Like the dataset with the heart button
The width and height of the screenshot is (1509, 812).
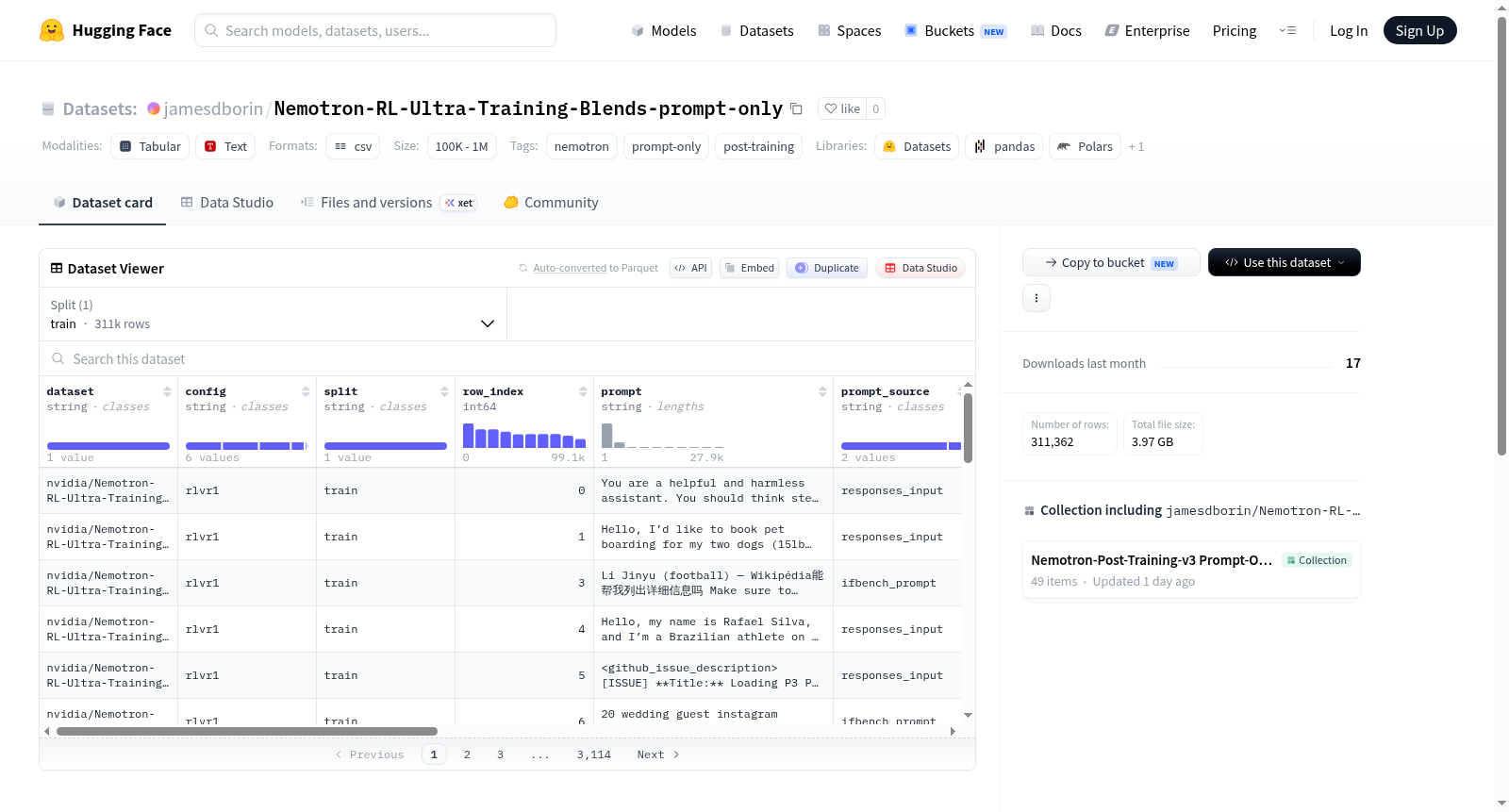coord(842,108)
